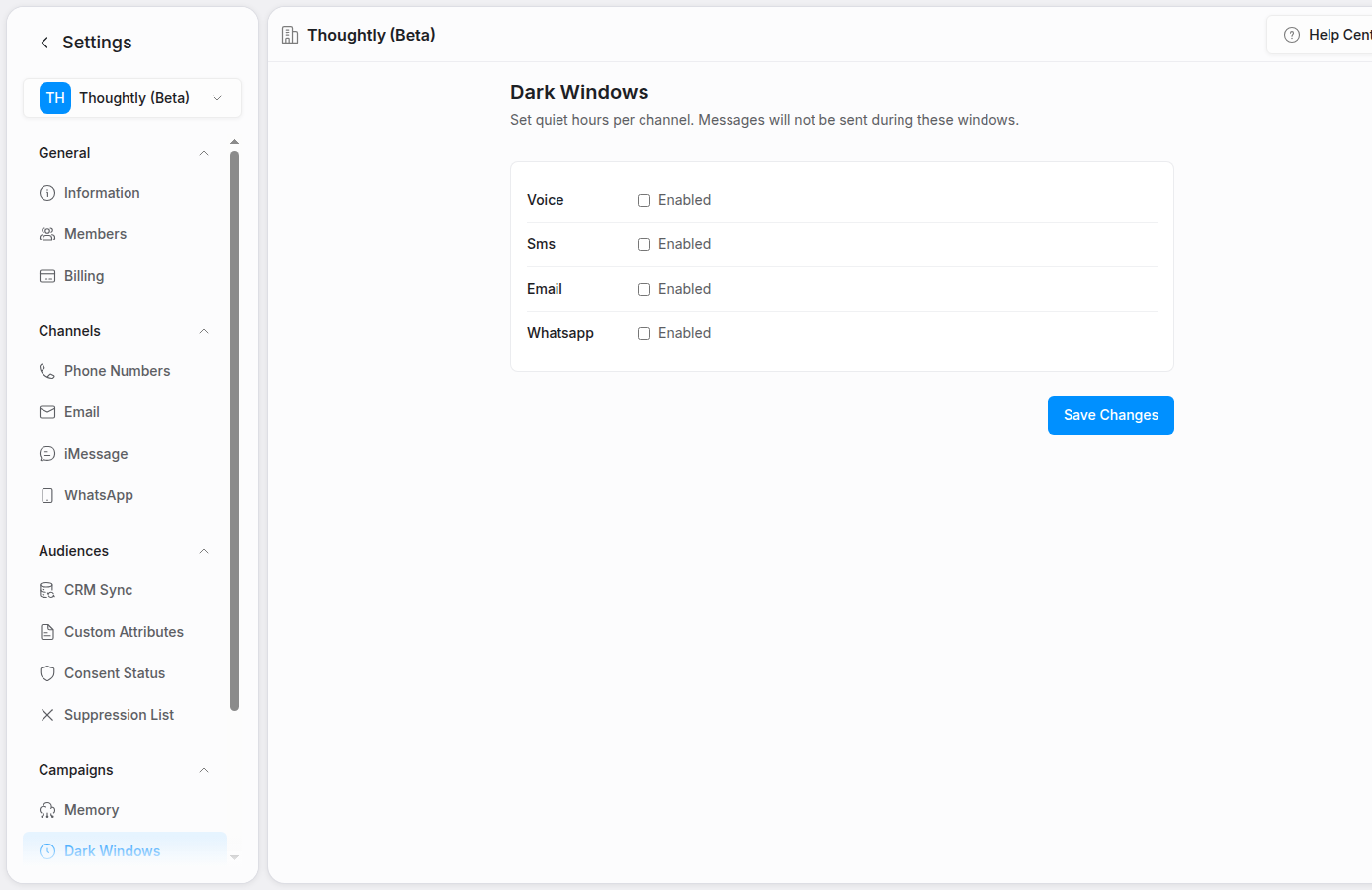Tick the Email channel Enabled checkbox

pos(643,289)
